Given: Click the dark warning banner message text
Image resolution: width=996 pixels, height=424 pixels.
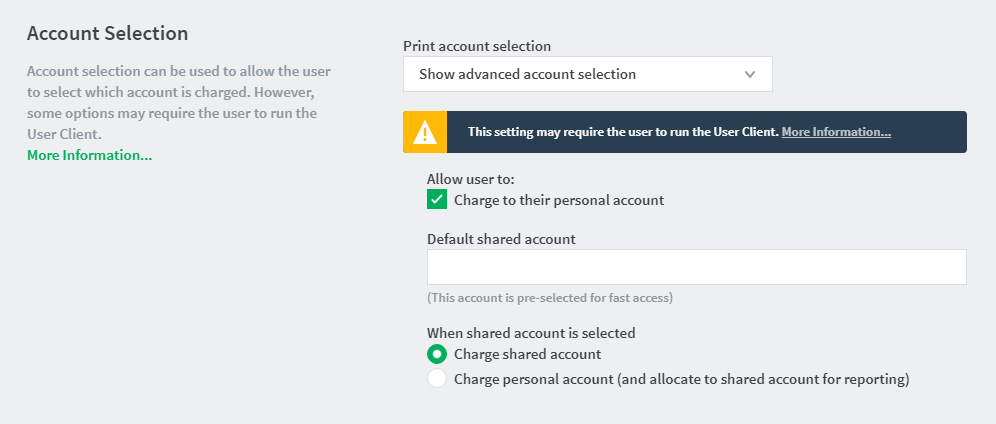Looking at the screenshot, I should point(623,132).
